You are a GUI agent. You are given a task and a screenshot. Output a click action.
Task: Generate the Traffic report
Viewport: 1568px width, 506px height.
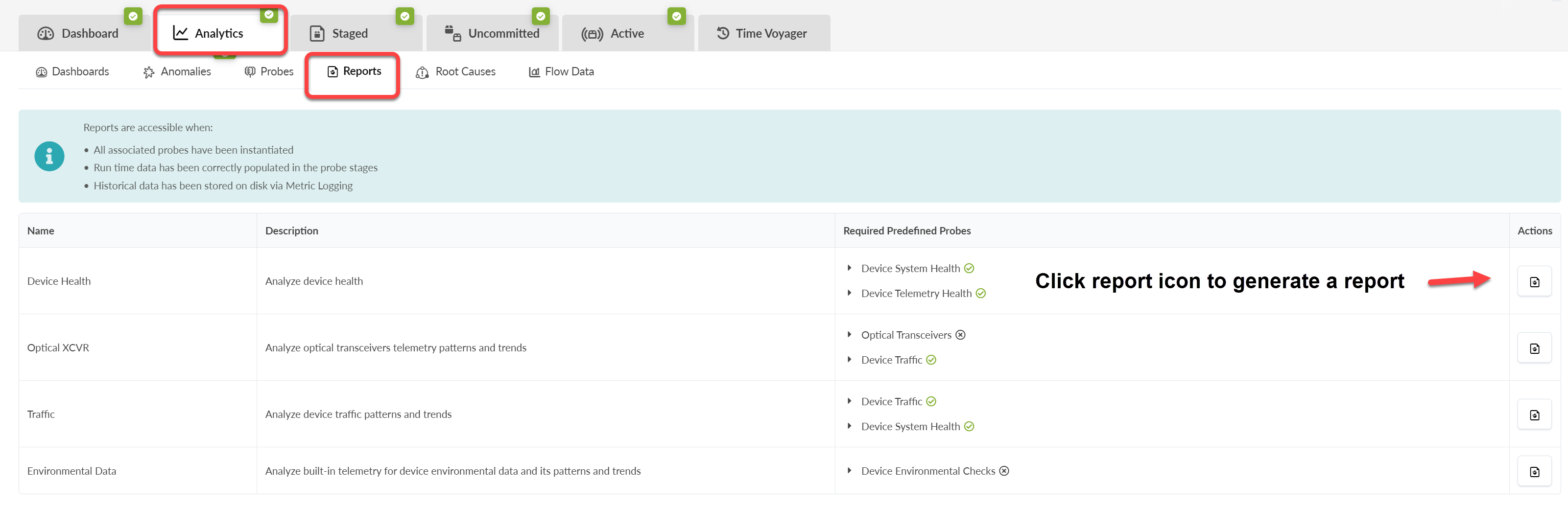[1534, 415]
